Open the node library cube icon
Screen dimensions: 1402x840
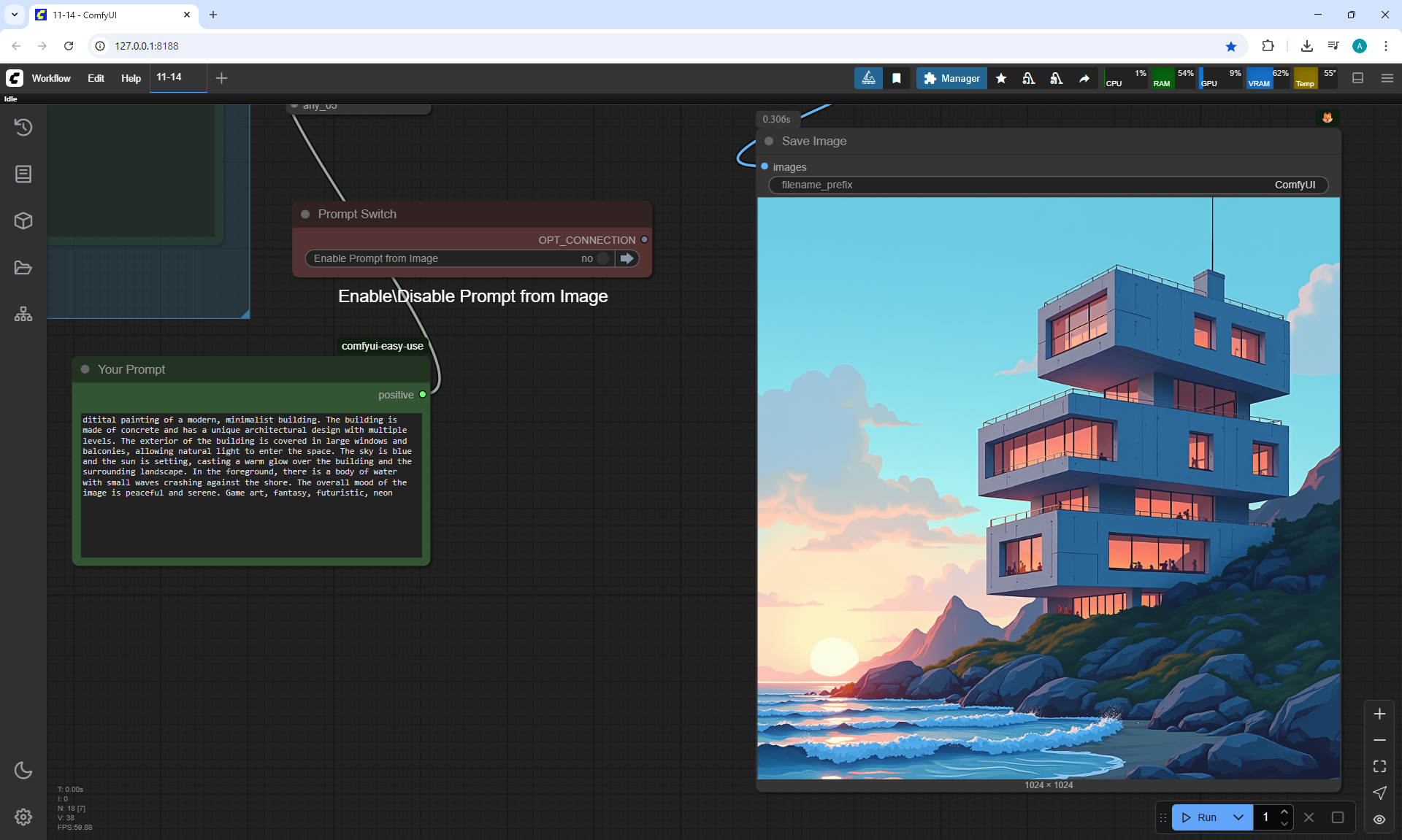point(23,220)
